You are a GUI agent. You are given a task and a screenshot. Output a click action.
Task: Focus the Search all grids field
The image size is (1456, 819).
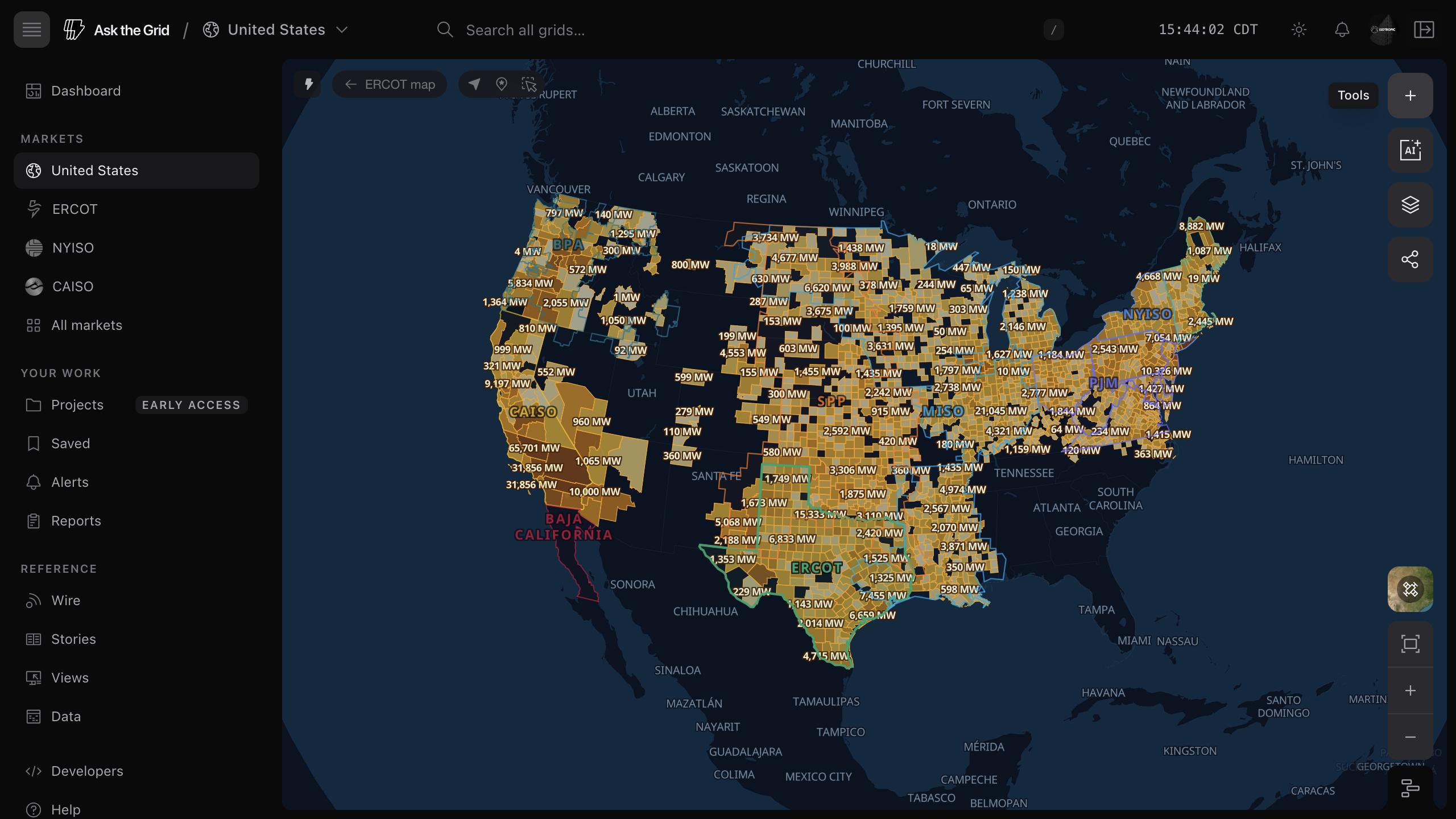pyautogui.click(x=750, y=30)
